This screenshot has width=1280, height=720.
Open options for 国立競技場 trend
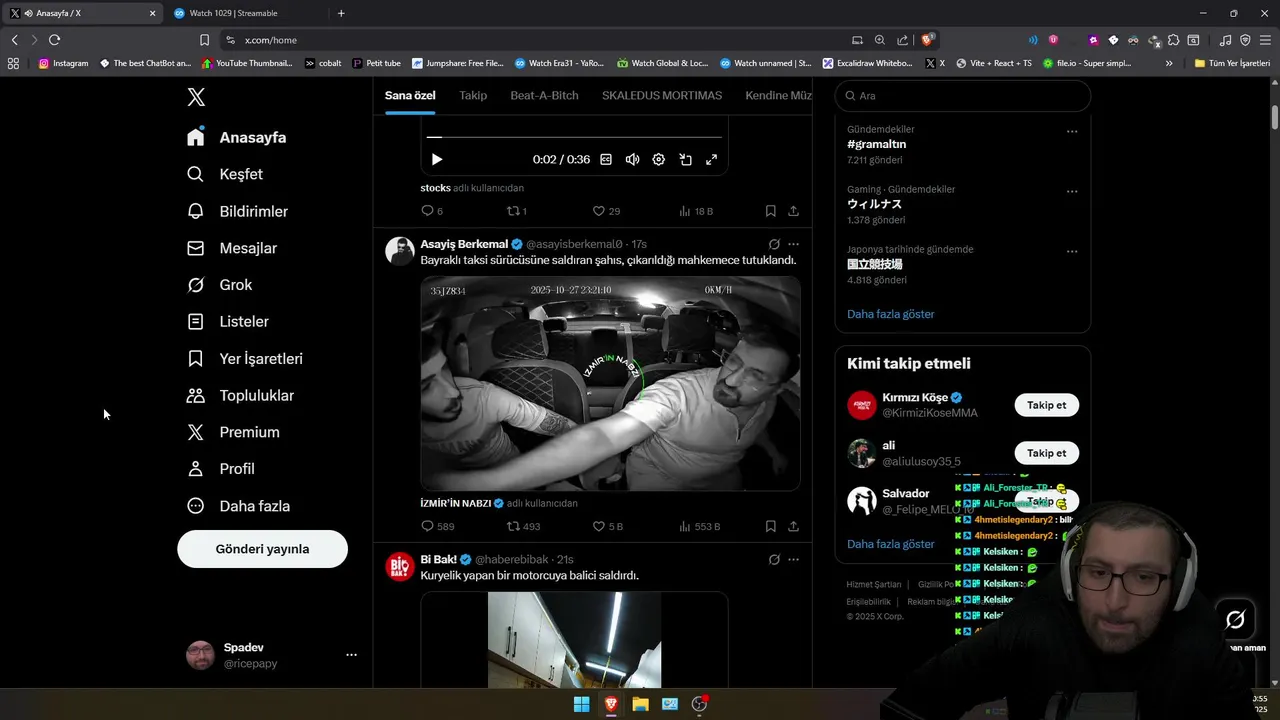click(x=1072, y=251)
